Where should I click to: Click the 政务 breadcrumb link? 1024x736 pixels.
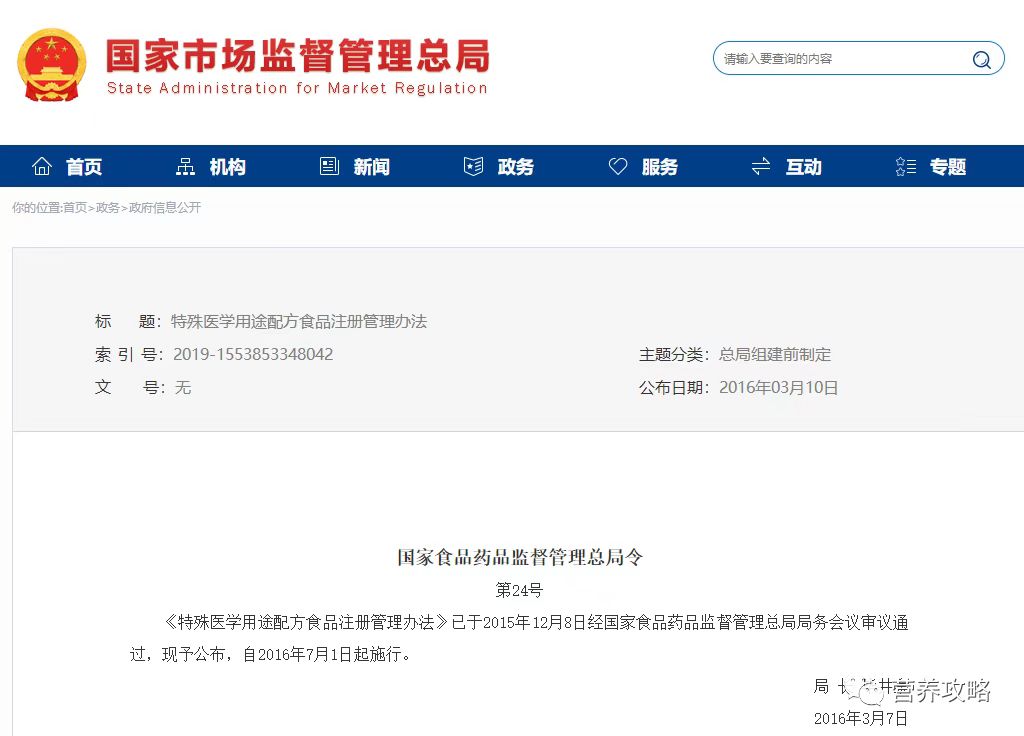[109, 208]
